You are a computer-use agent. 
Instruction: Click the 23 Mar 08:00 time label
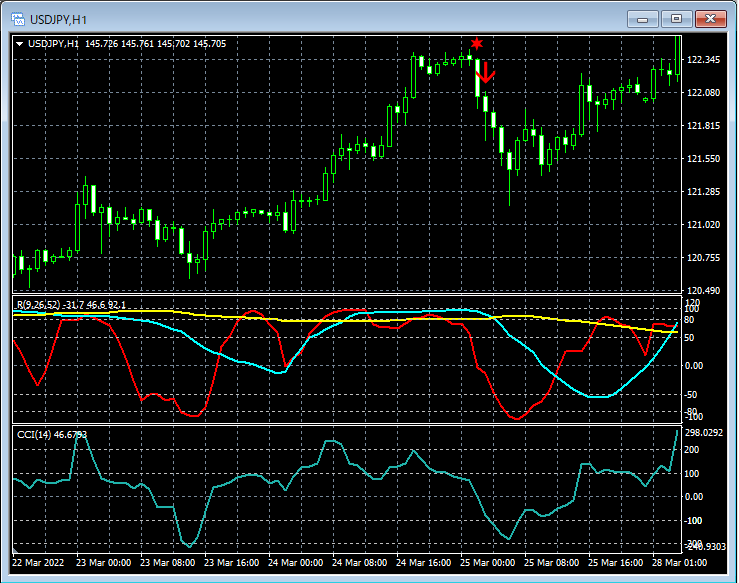click(x=168, y=563)
